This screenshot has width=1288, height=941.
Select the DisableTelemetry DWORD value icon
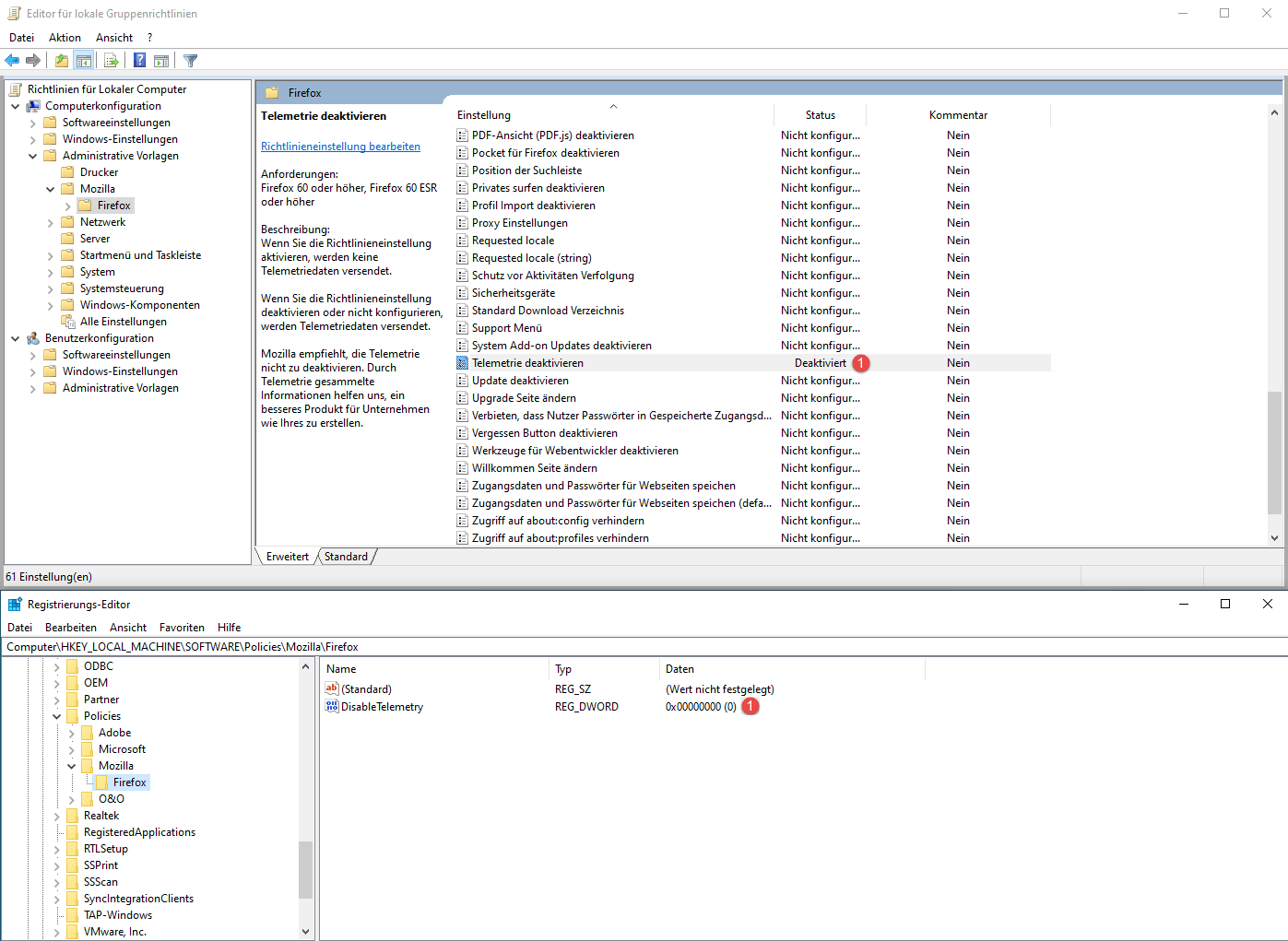point(332,707)
